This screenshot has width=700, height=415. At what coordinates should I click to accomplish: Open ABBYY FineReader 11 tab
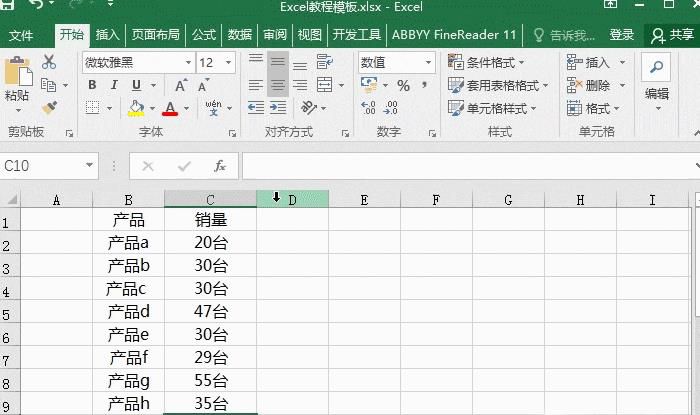(454, 35)
